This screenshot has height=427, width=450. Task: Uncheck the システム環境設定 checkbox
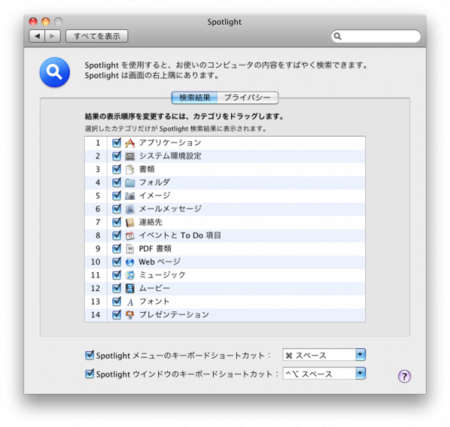point(116,156)
